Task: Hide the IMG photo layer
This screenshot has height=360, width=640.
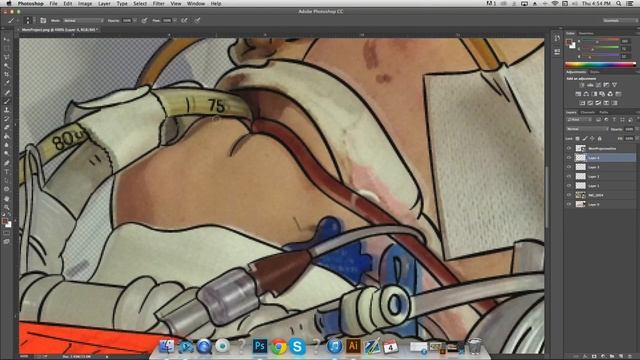Action: (x=569, y=195)
